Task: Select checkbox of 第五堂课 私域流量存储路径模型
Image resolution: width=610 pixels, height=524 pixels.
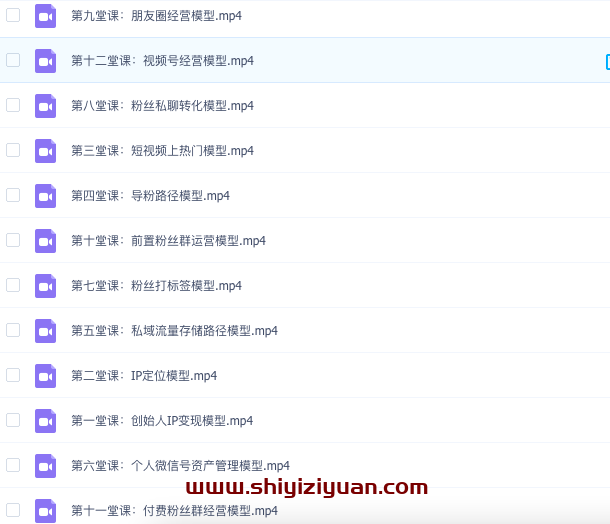Action: pos(13,330)
